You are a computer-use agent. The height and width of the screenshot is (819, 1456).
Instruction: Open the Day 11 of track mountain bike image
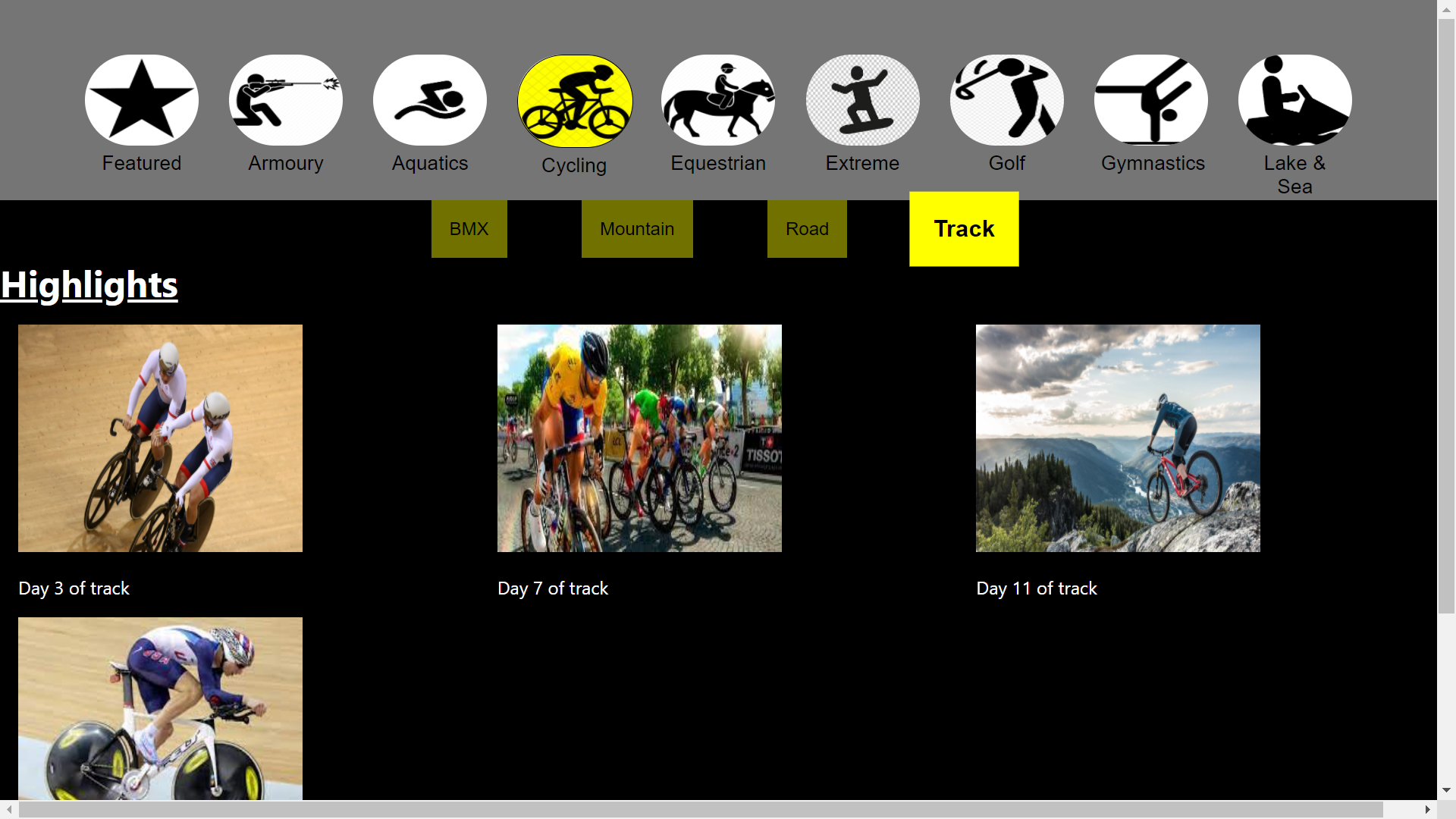point(1118,438)
